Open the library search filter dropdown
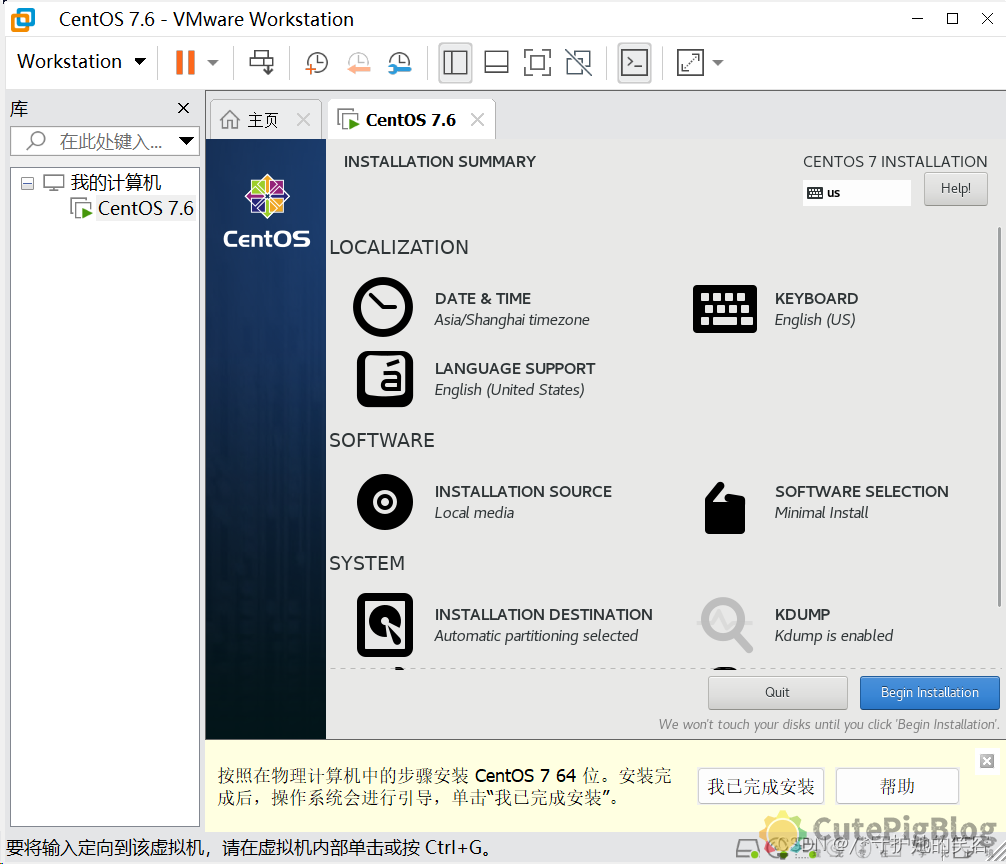 pyautogui.click(x=187, y=140)
